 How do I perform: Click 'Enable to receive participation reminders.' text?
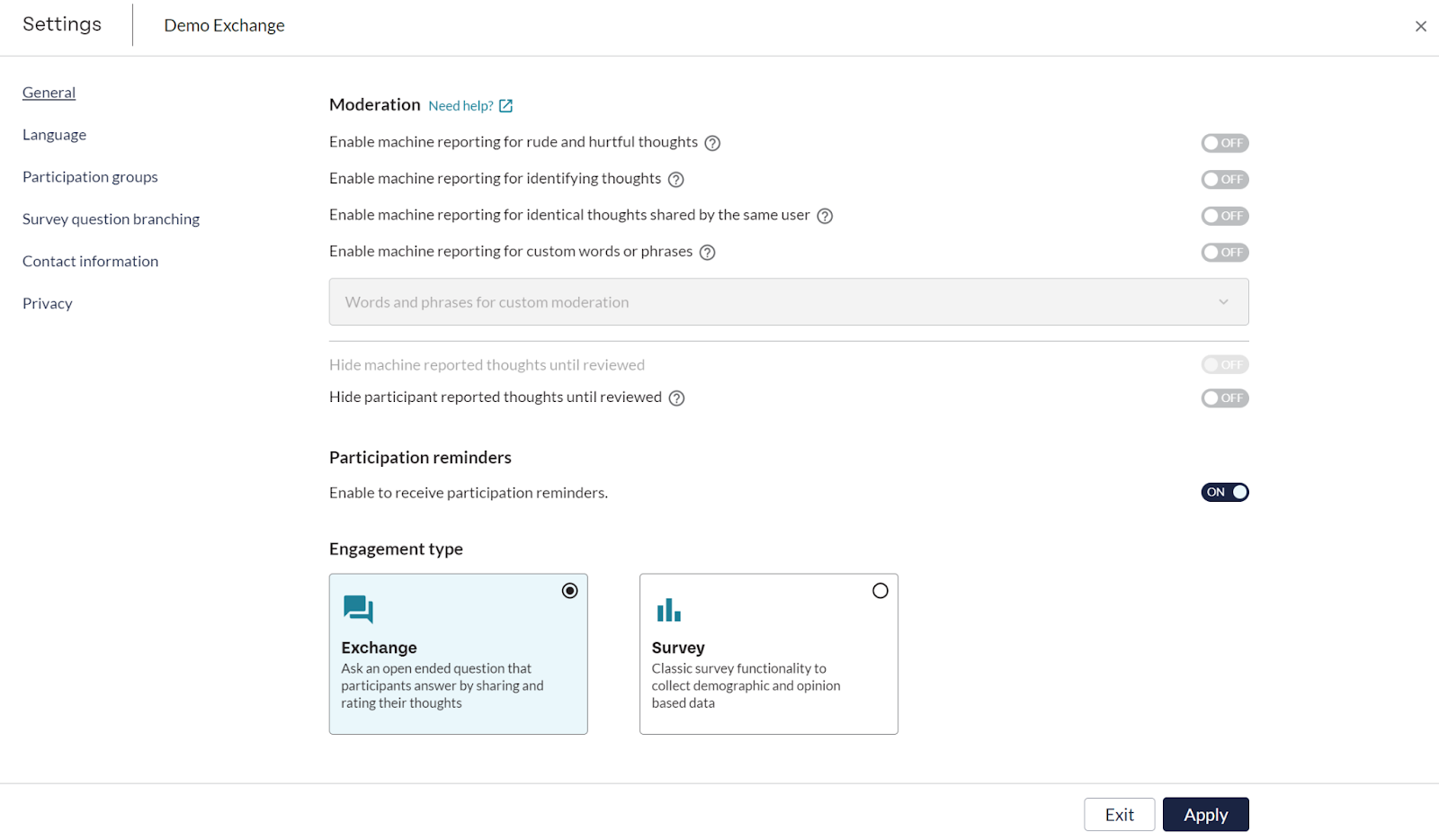pos(469,493)
